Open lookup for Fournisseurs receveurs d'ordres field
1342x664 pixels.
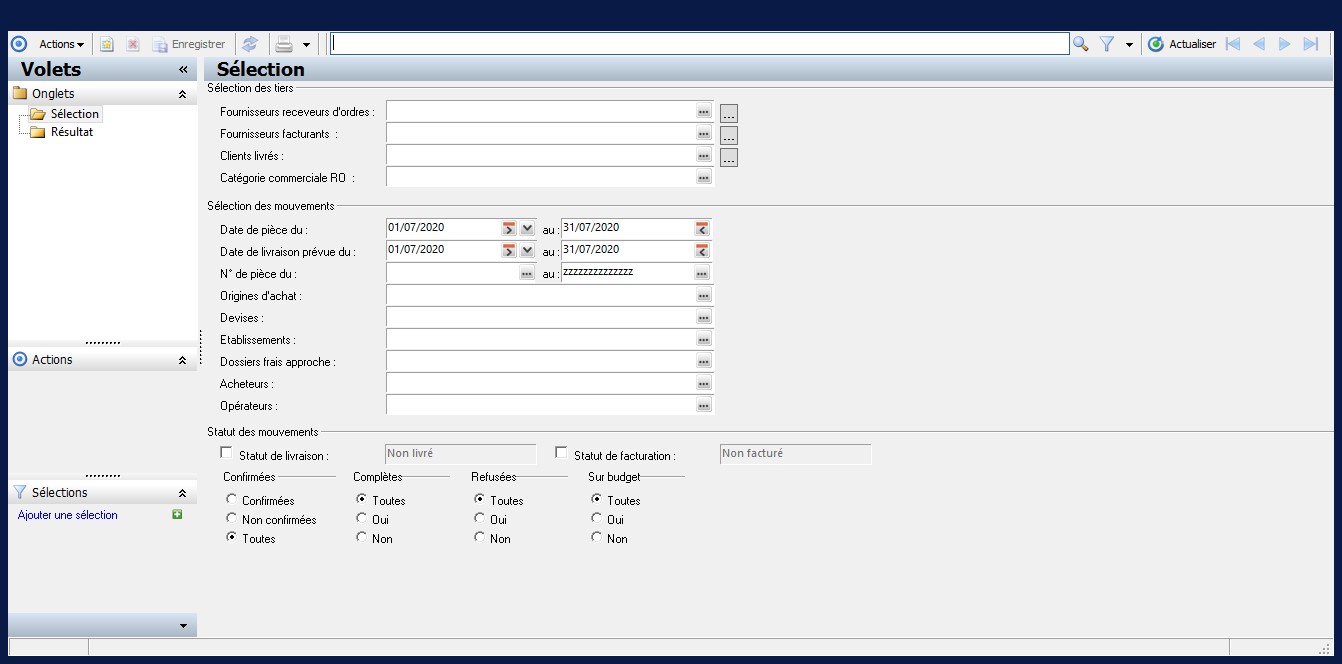point(704,112)
